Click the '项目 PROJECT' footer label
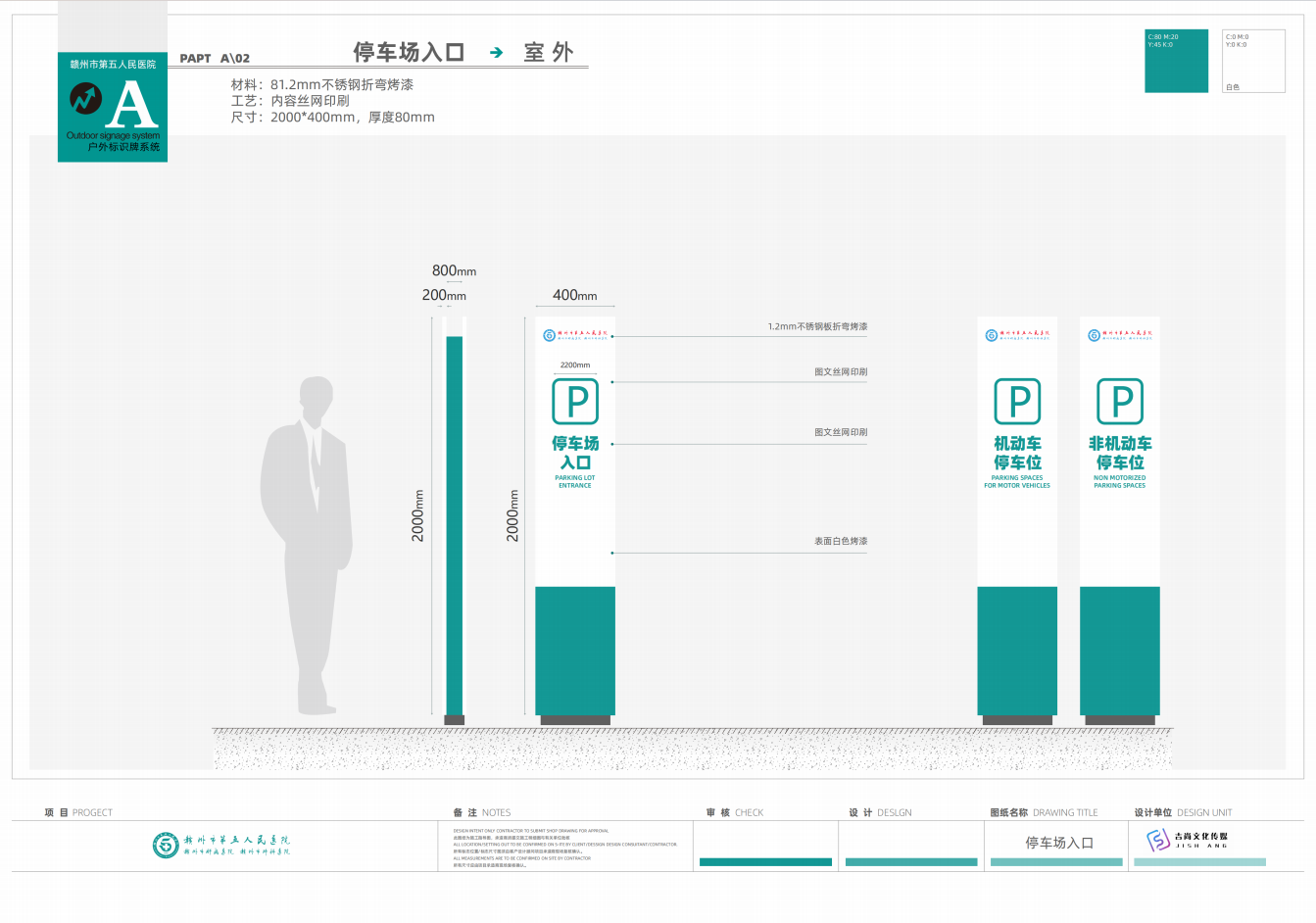 pyautogui.click(x=78, y=813)
